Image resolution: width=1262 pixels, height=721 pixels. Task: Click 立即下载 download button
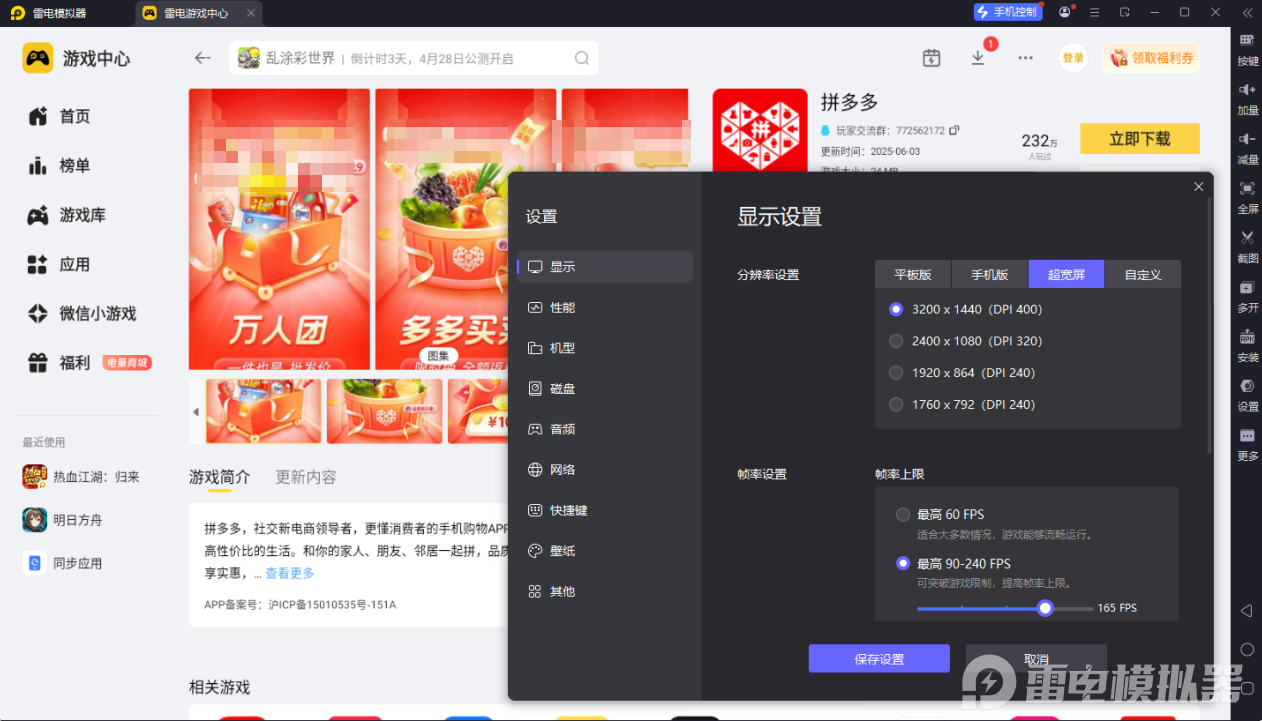(1139, 139)
